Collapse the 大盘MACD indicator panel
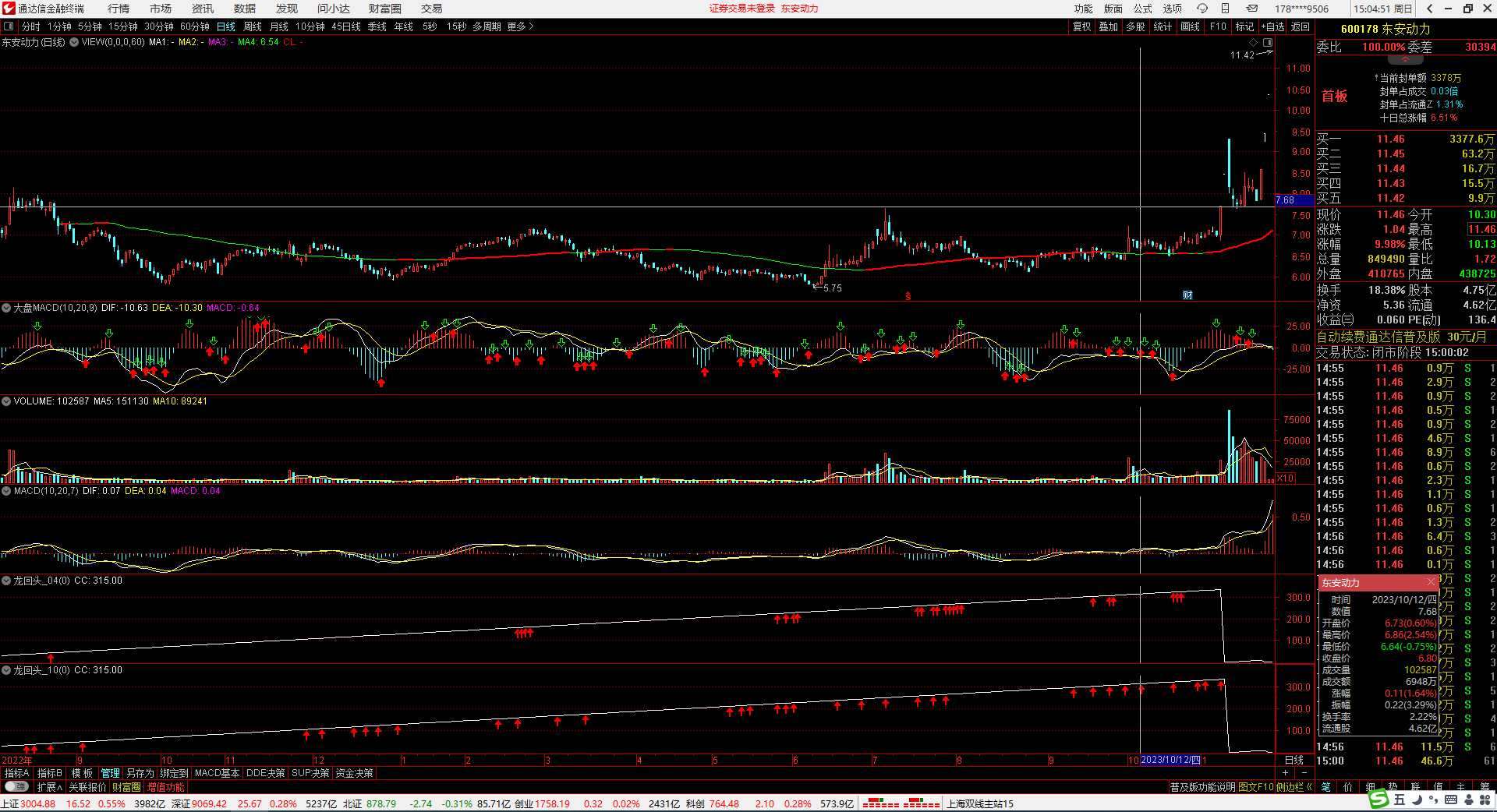The image size is (1497, 812). pyautogui.click(x=6, y=308)
